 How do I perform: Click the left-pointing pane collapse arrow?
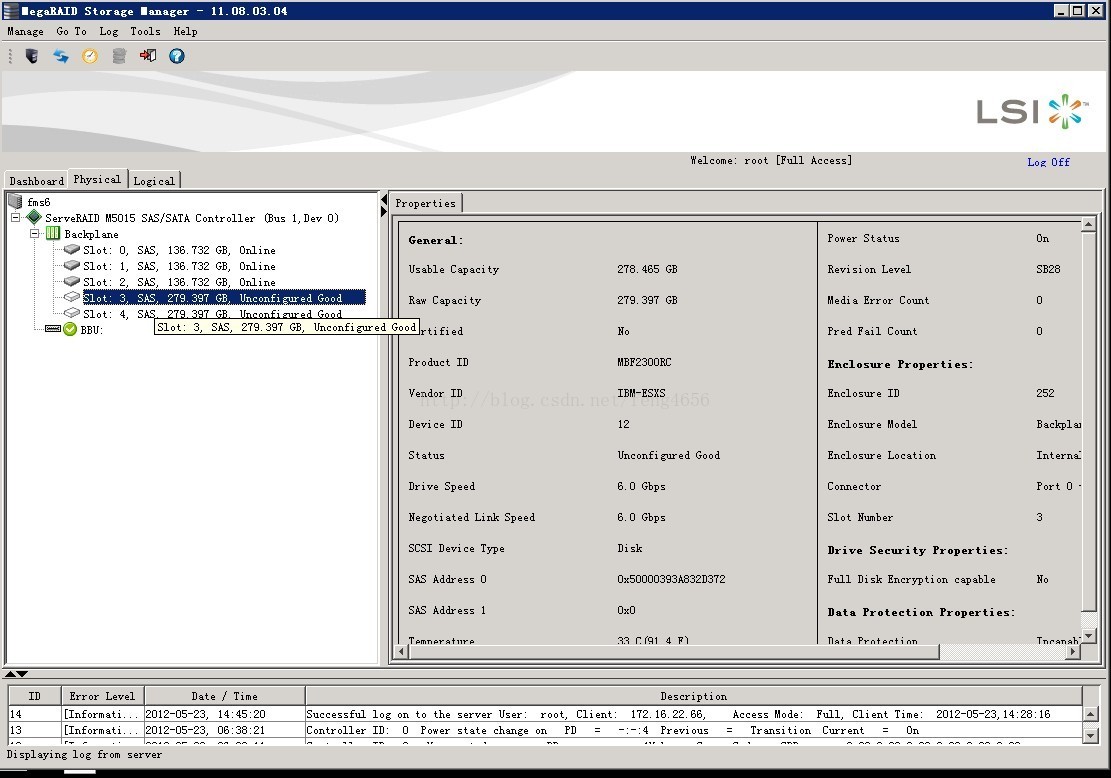coord(384,199)
